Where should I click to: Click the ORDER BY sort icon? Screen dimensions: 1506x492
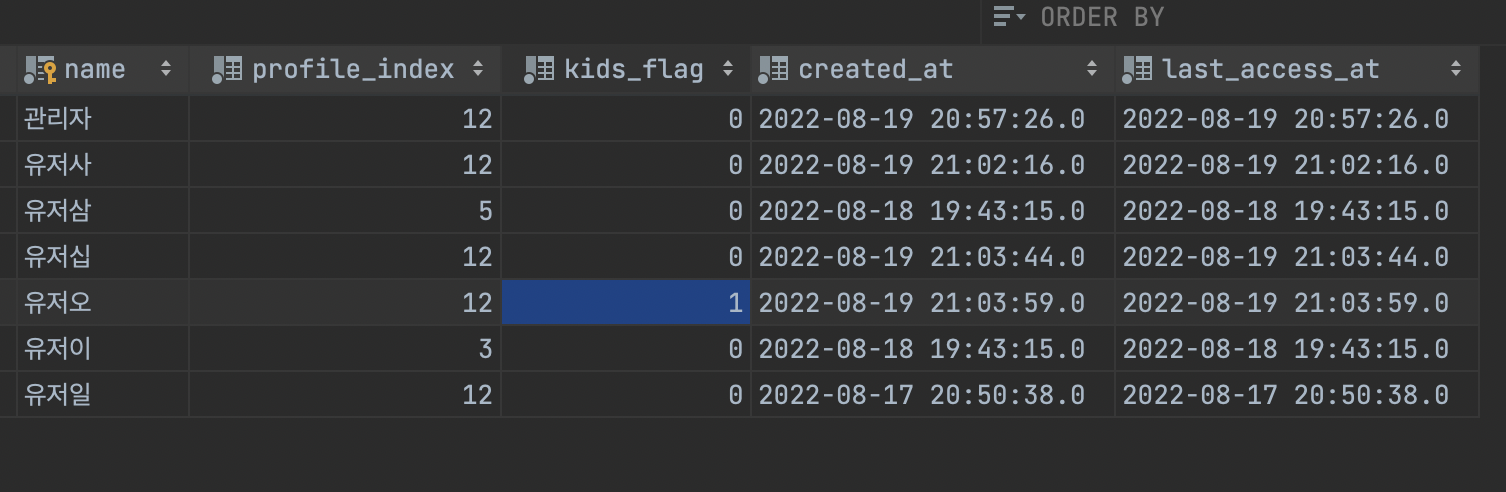point(1009,17)
